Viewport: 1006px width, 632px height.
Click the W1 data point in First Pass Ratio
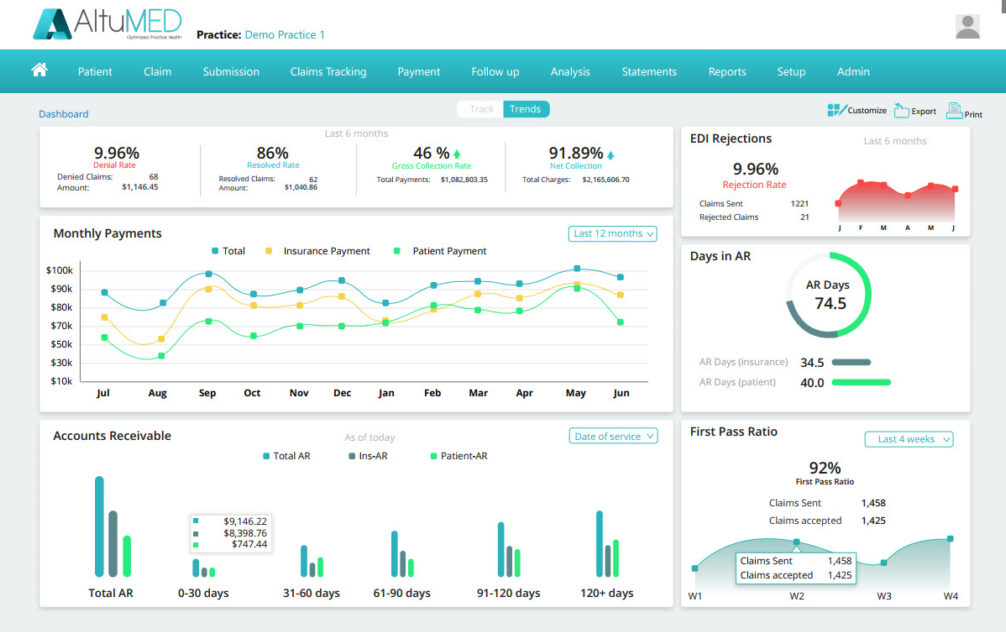[695, 568]
